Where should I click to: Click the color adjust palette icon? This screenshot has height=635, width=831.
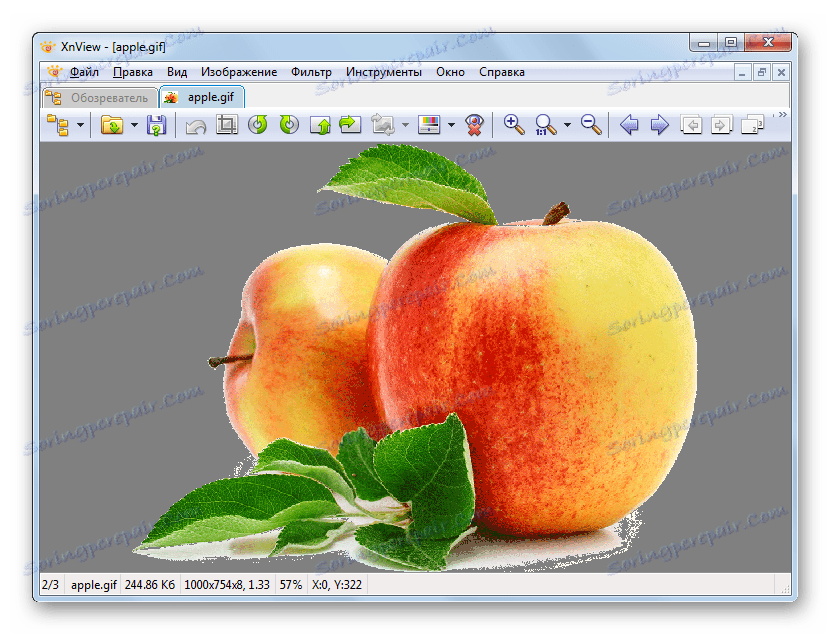coord(429,125)
